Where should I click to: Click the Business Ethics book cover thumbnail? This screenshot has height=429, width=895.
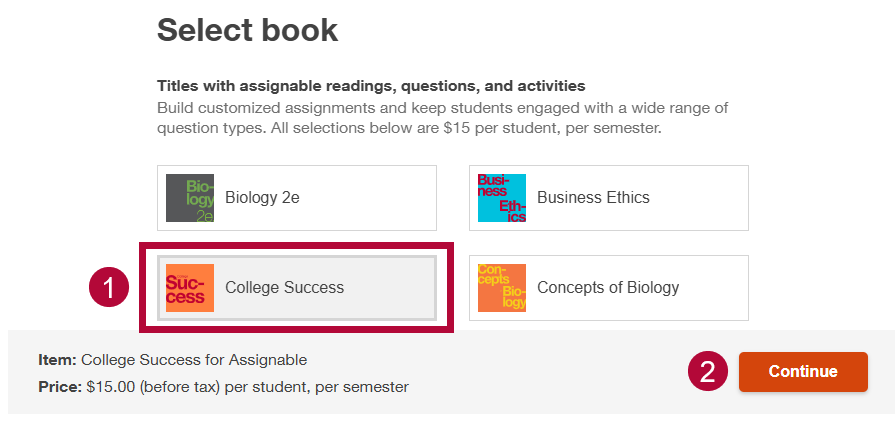click(x=502, y=198)
